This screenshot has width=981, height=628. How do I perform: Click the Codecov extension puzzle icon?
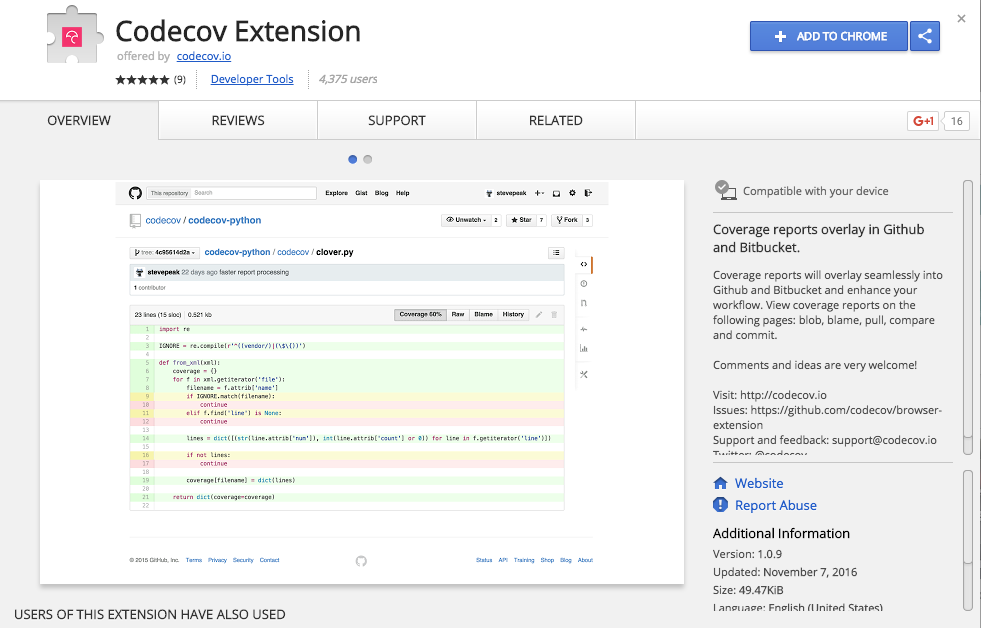[x=74, y=39]
